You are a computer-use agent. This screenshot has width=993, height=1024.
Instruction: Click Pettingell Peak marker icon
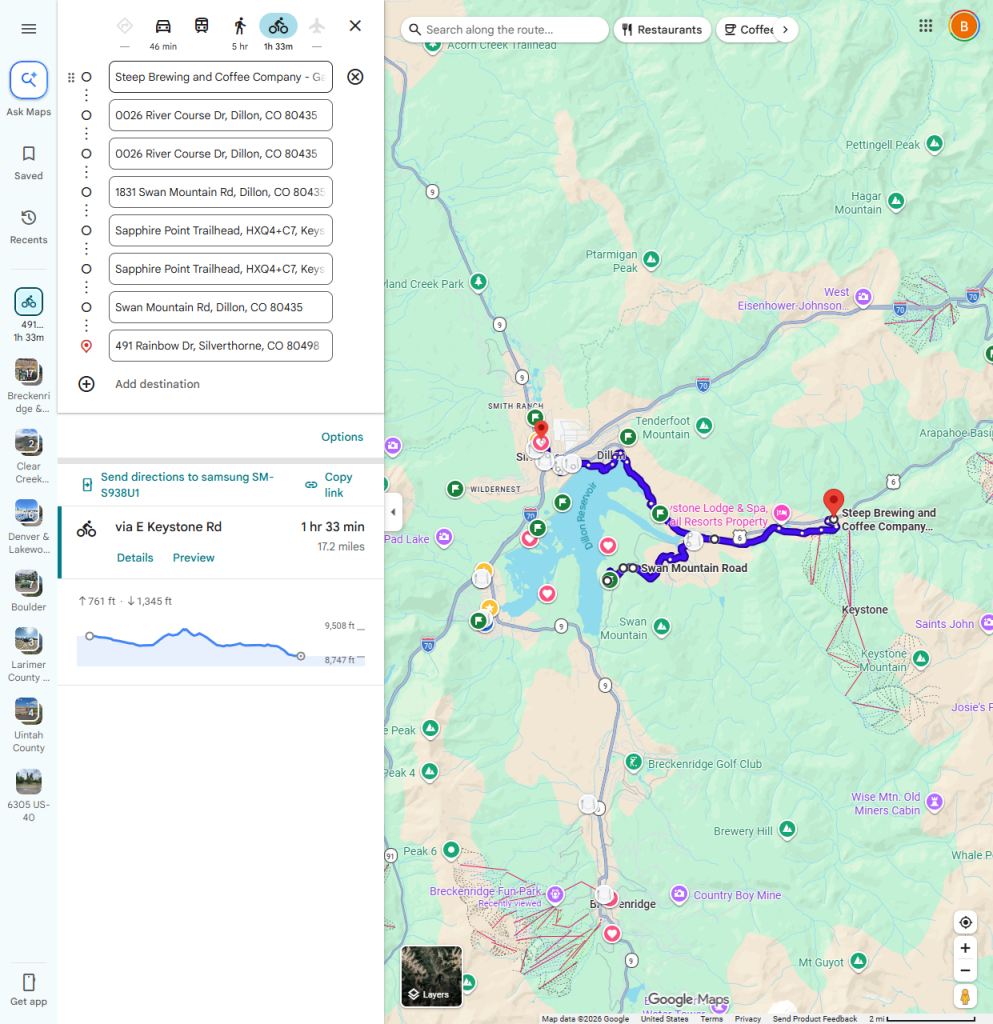[x=935, y=143]
